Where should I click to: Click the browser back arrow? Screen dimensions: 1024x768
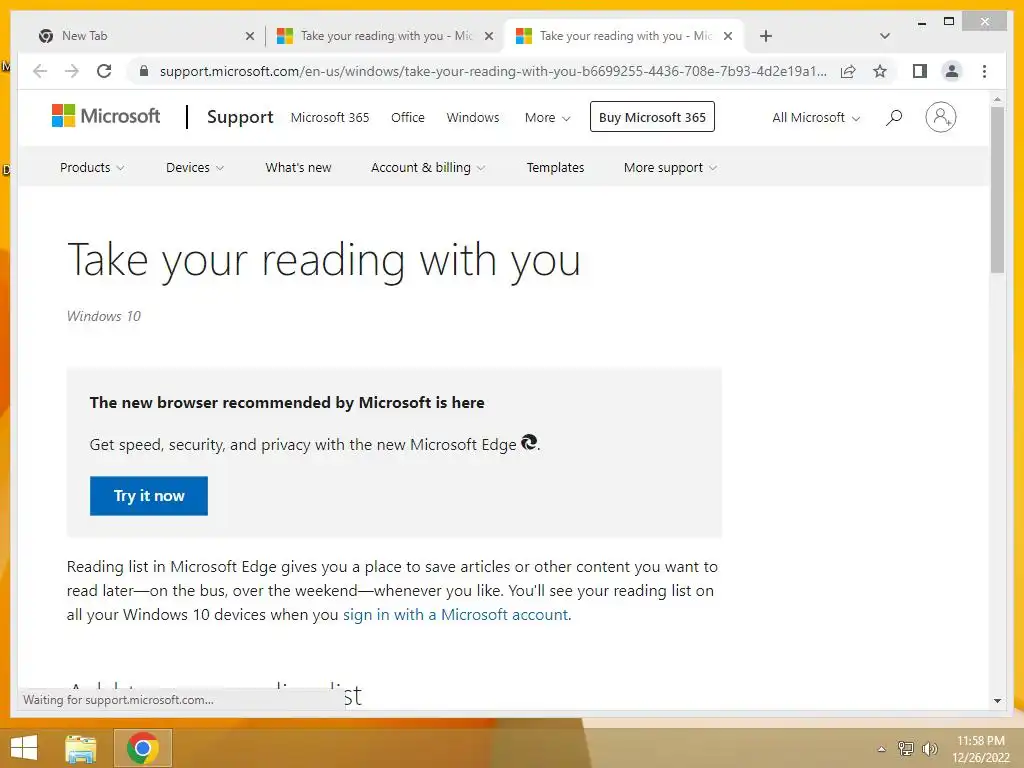[40, 71]
